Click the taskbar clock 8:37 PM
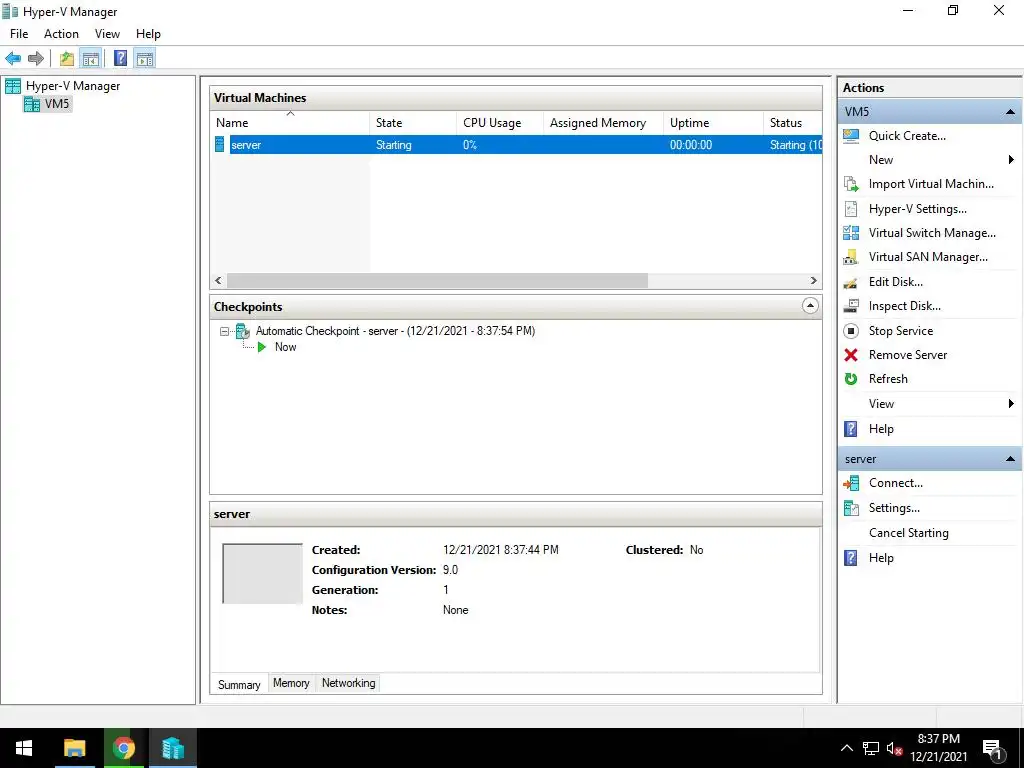The height and width of the screenshot is (768, 1024). coord(938,739)
